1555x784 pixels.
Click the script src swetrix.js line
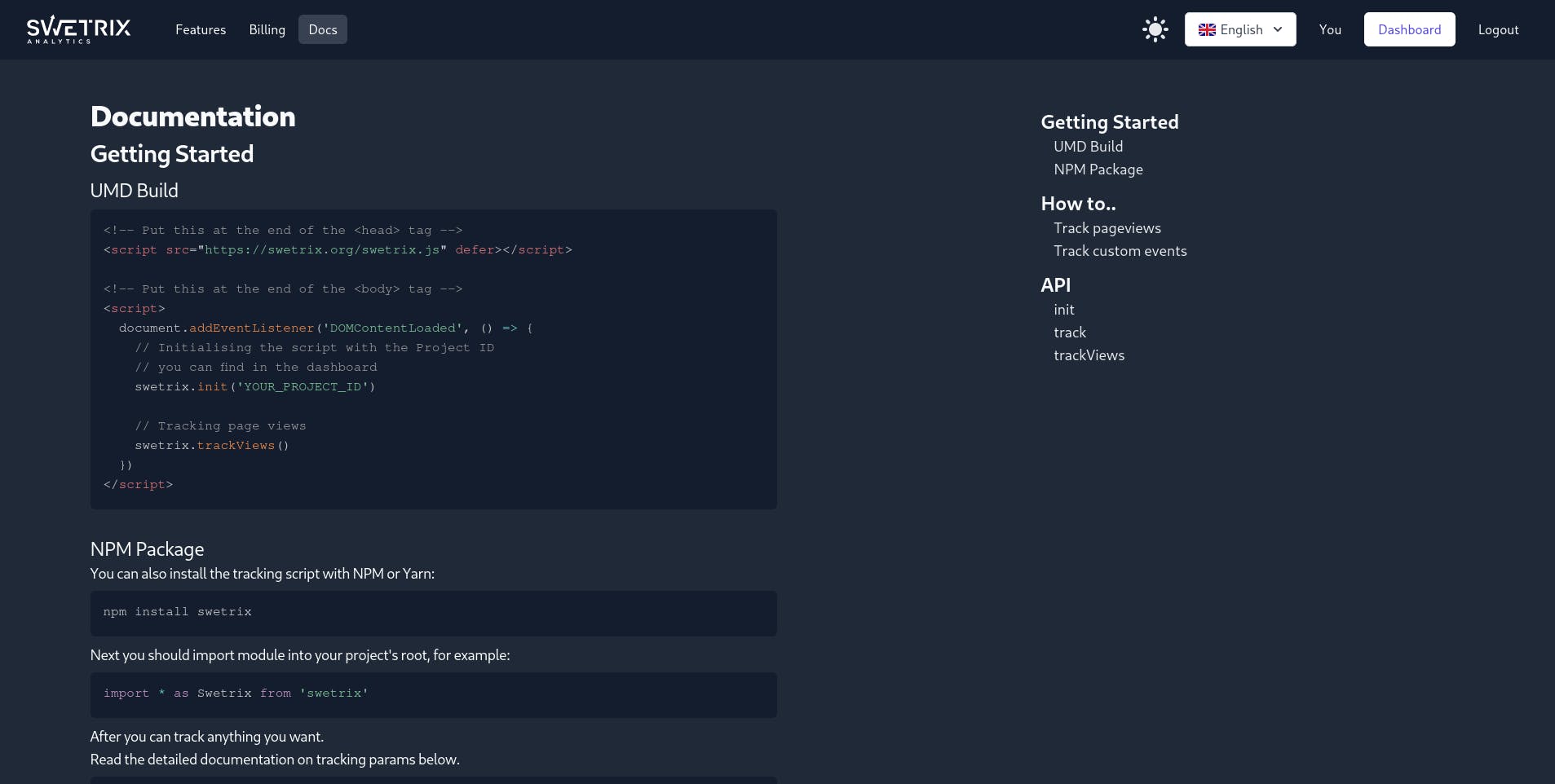(x=338, y=250)
